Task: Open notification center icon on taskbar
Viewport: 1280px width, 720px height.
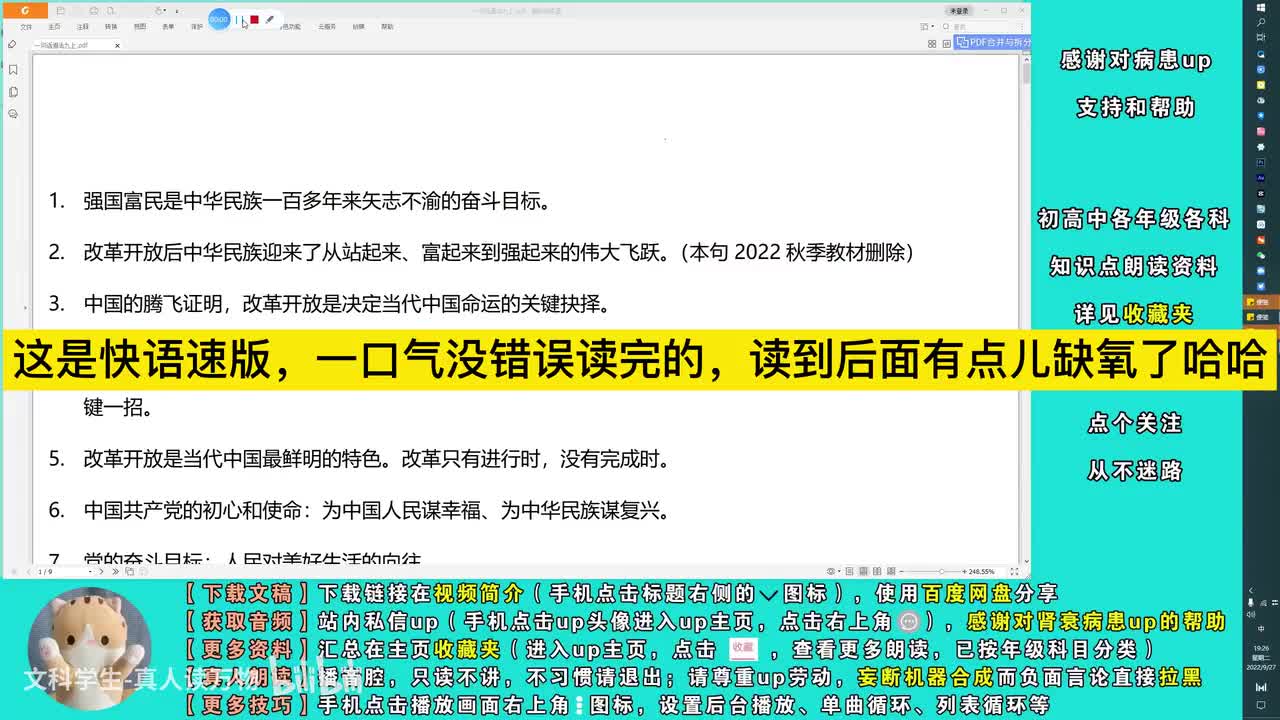Action: point(1261,705)
